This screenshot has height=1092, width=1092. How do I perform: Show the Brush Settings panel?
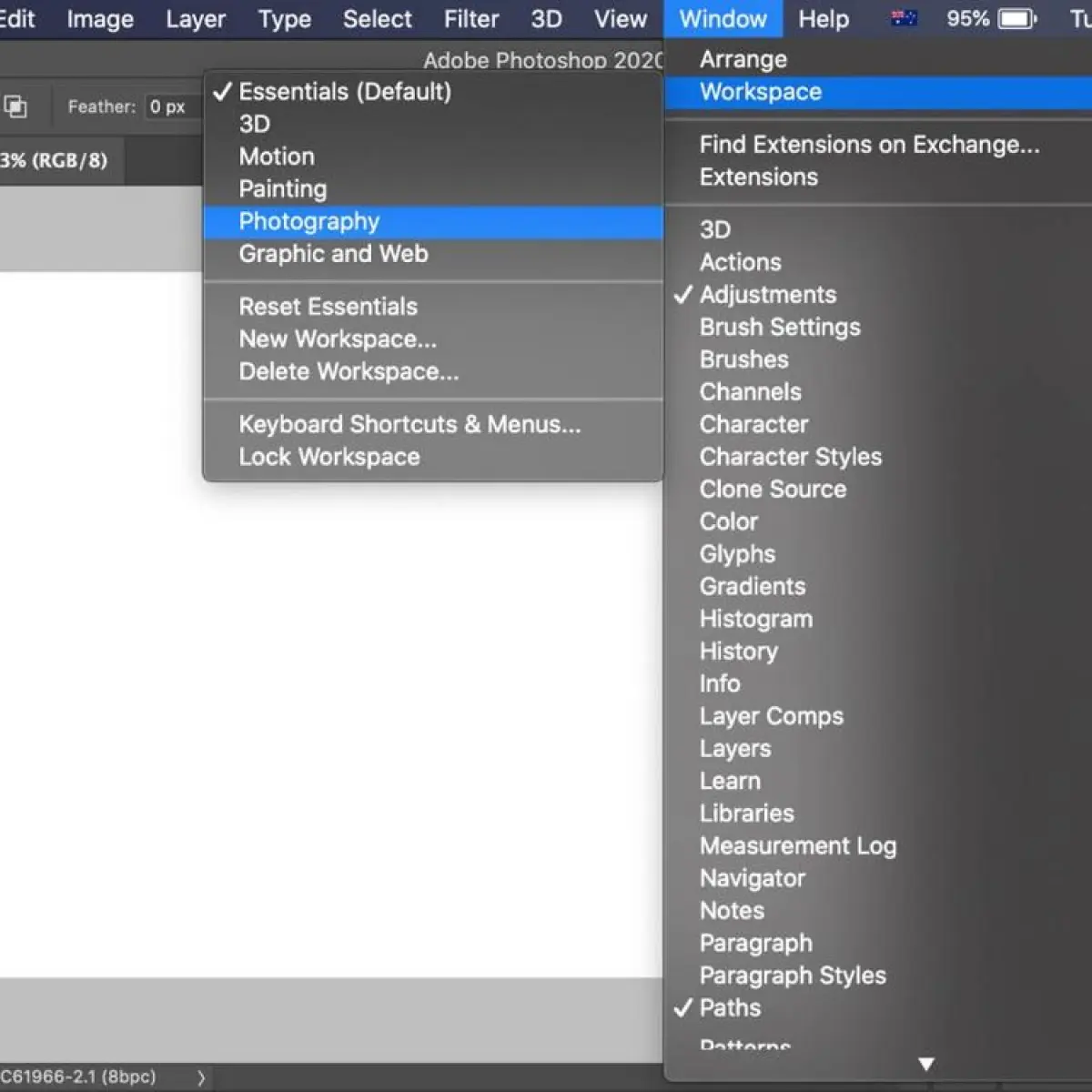point(878,328)
